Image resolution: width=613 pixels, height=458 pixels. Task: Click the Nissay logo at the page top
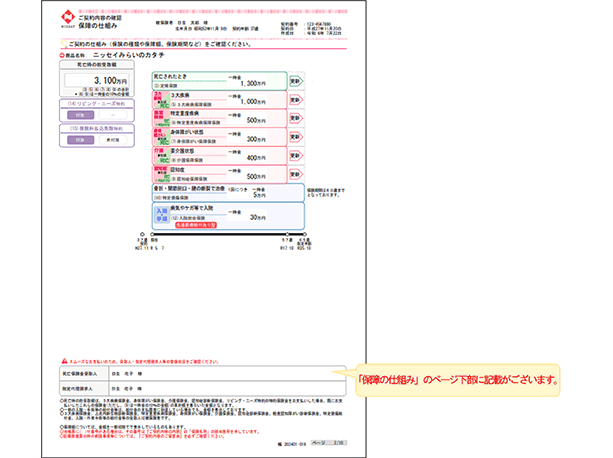pyautogui.click(x=68, y=18)
